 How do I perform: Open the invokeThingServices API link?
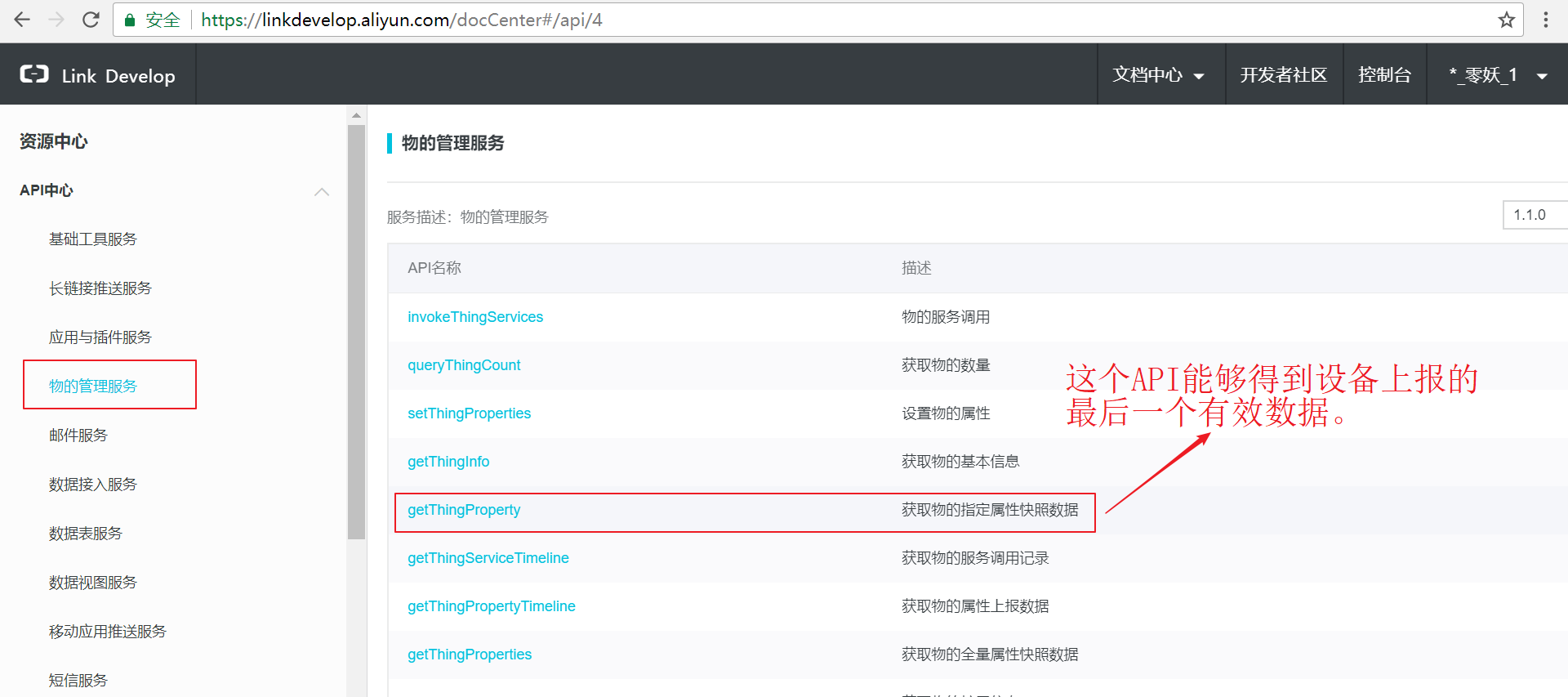click(x=475, y=317)
